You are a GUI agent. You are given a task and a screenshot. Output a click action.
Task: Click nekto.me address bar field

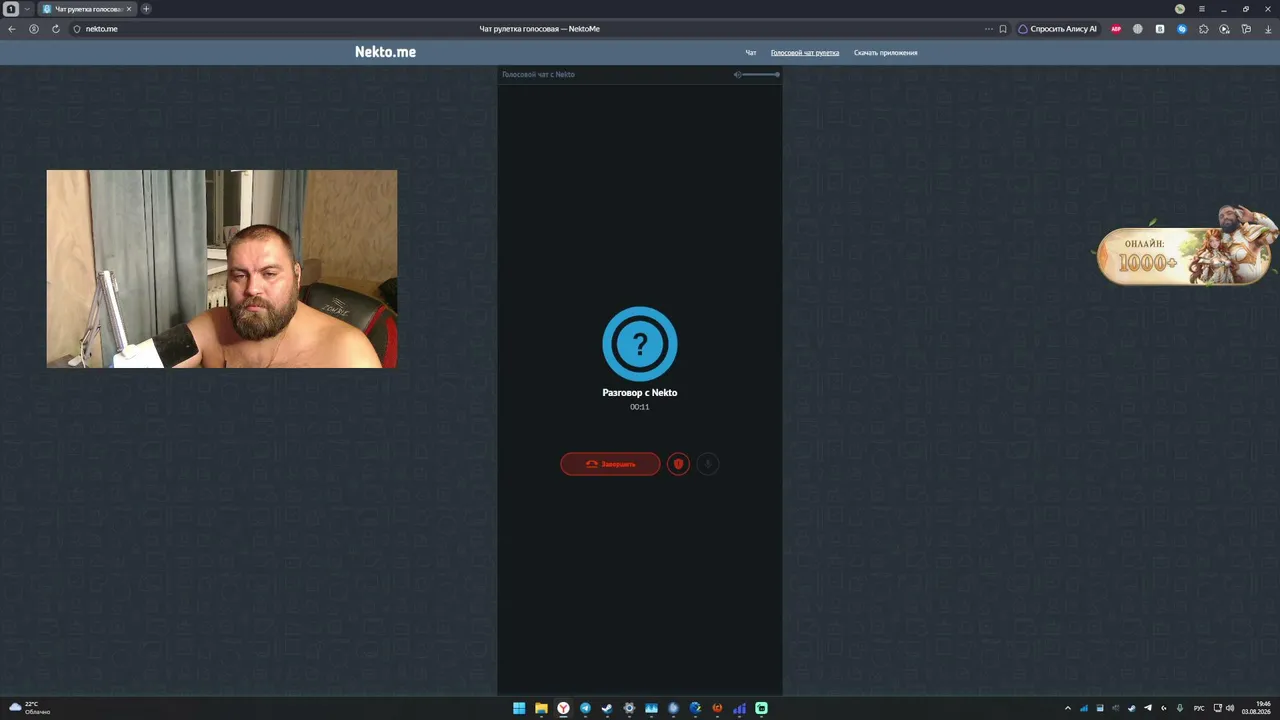540,29
